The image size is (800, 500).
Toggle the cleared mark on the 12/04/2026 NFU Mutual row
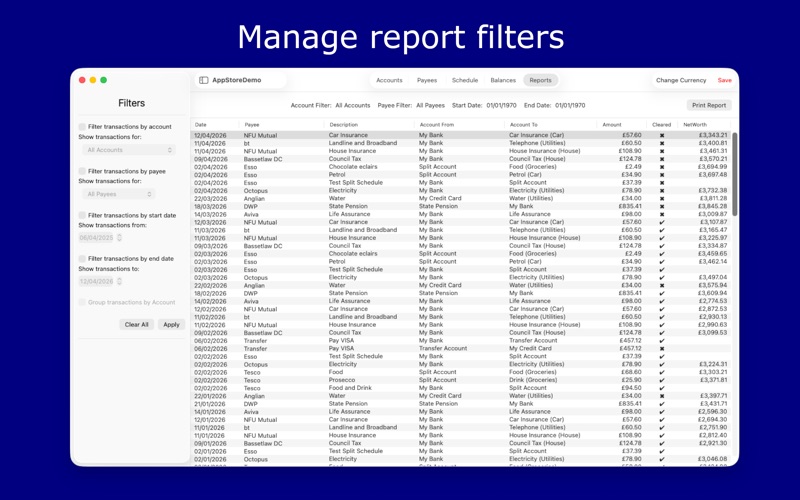(x=662, y=136)
